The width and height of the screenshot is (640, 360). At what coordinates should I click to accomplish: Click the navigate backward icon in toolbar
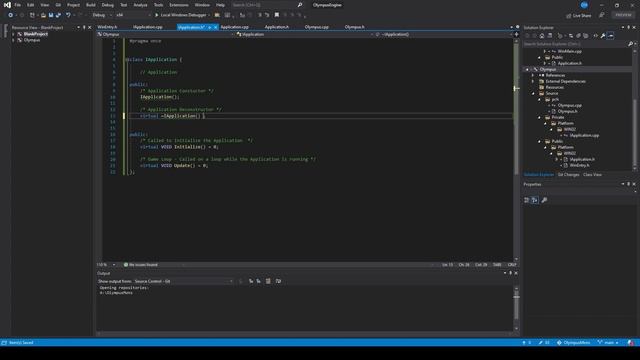point(10,15)
